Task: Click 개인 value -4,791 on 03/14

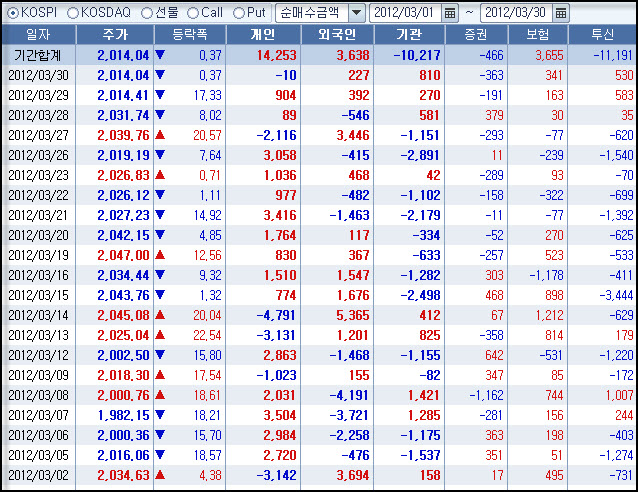Action: click(276, 315)
